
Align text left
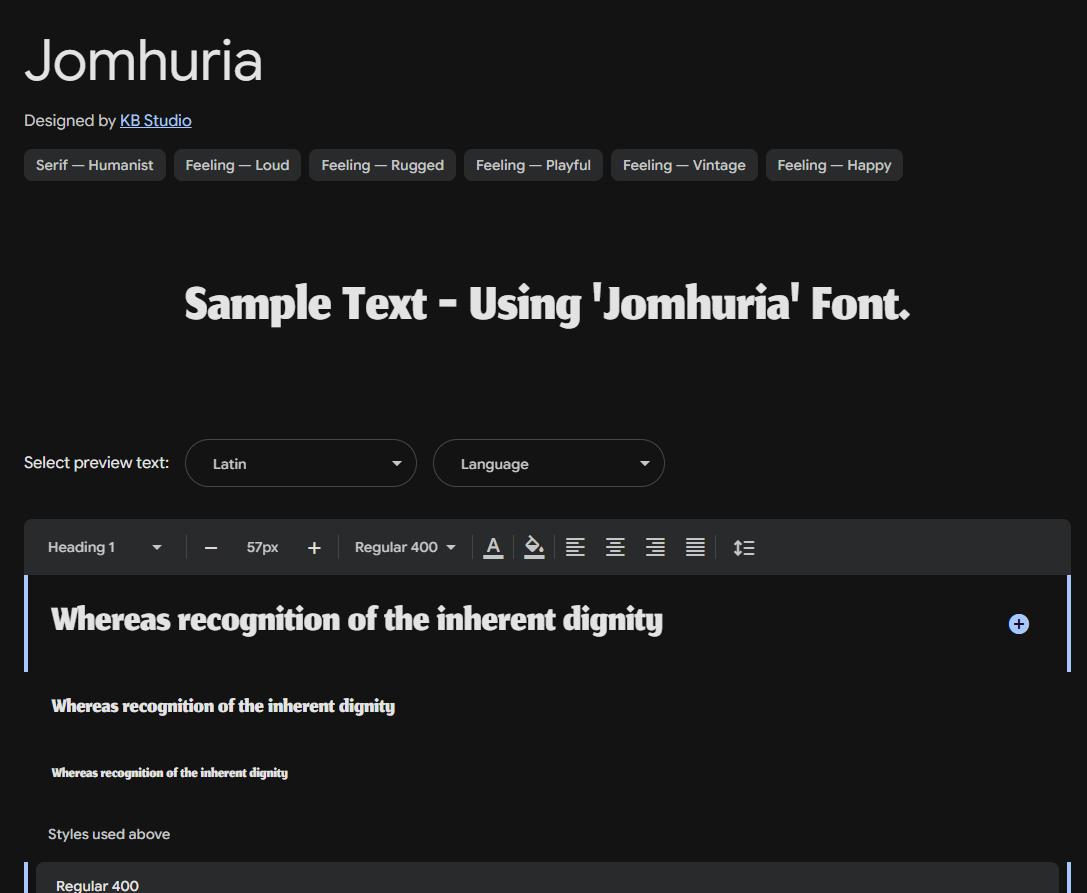575,547
